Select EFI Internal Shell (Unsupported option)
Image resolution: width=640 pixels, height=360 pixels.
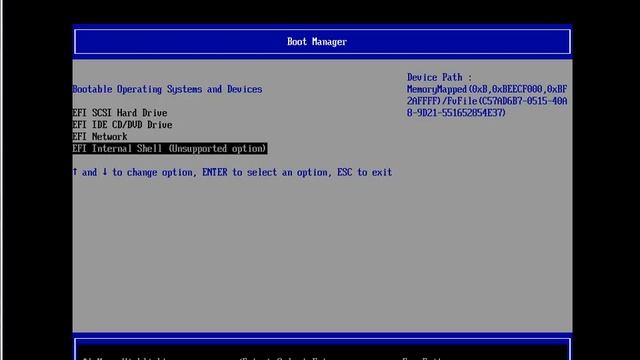170,149
